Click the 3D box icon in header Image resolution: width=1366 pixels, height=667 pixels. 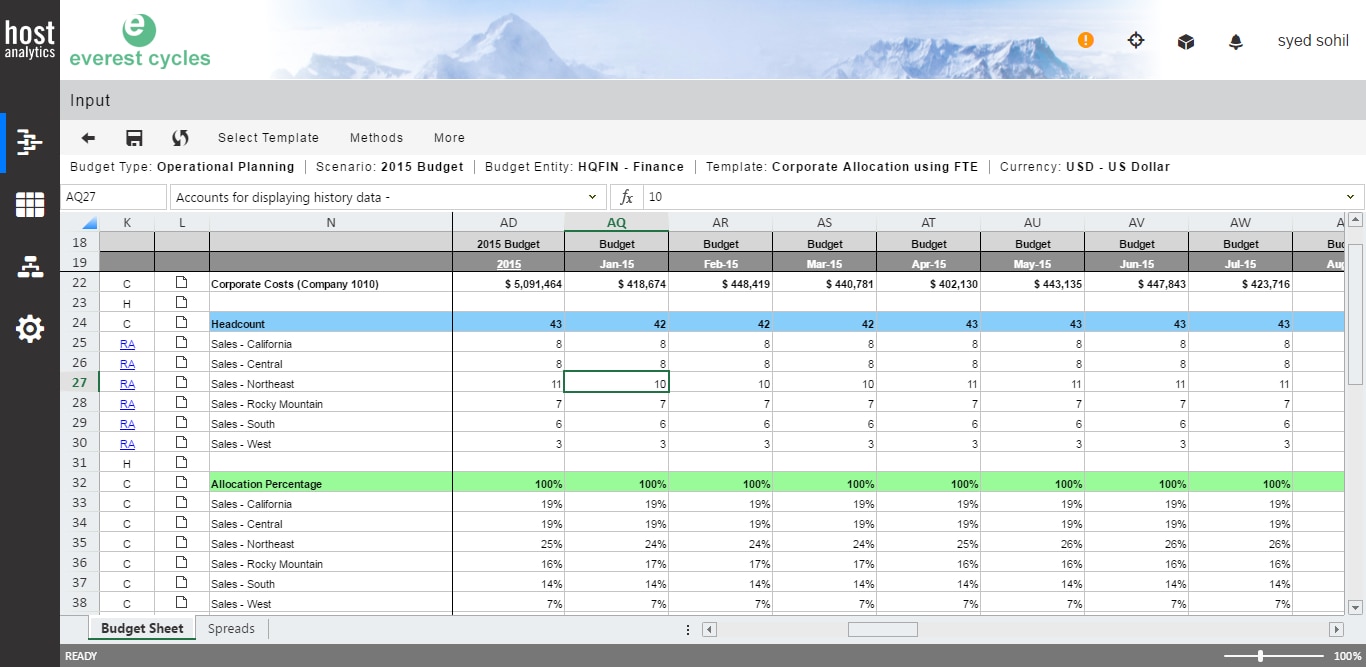[1186, 41]
